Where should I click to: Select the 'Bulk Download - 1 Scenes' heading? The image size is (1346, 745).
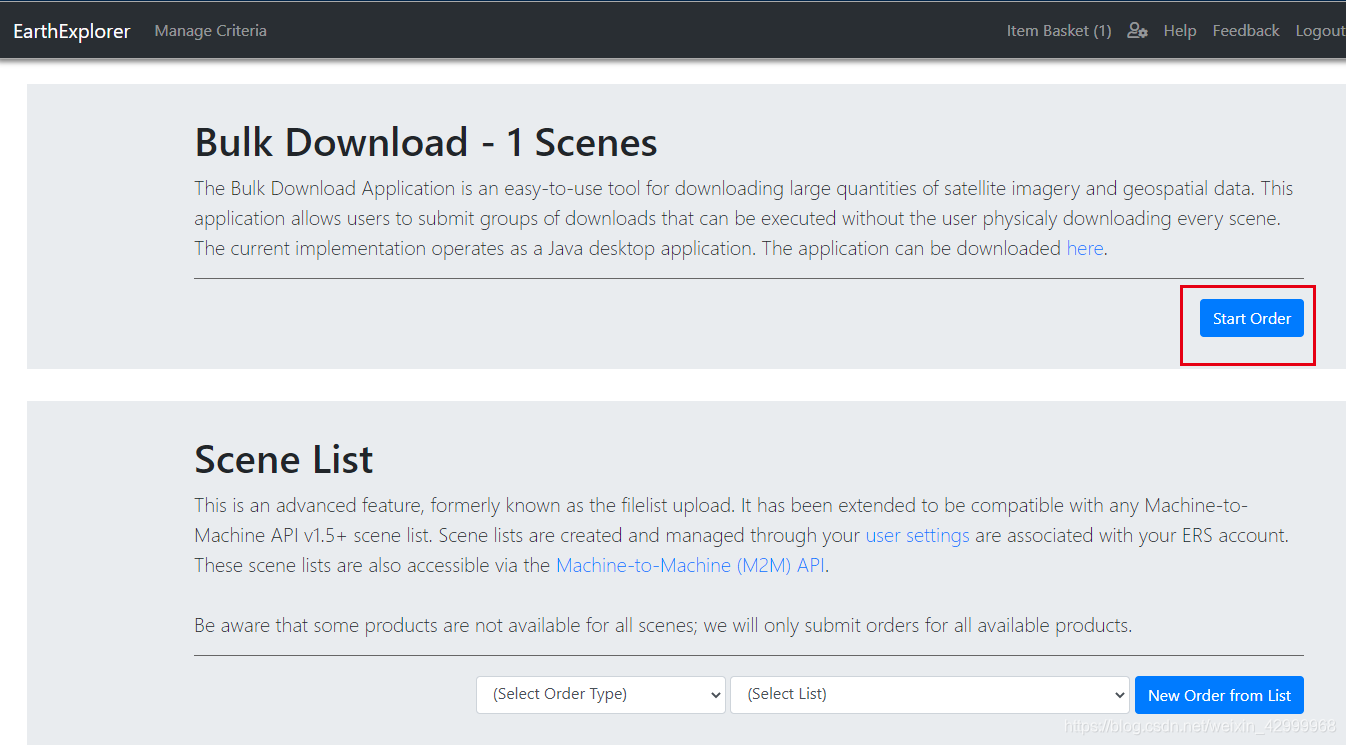[x=426, y=143]
